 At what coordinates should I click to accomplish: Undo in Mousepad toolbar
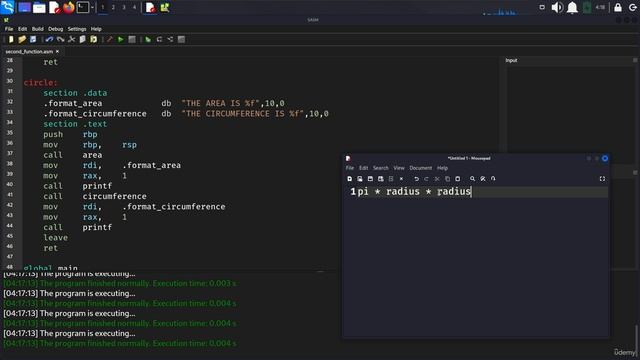[x=416, y=179]
